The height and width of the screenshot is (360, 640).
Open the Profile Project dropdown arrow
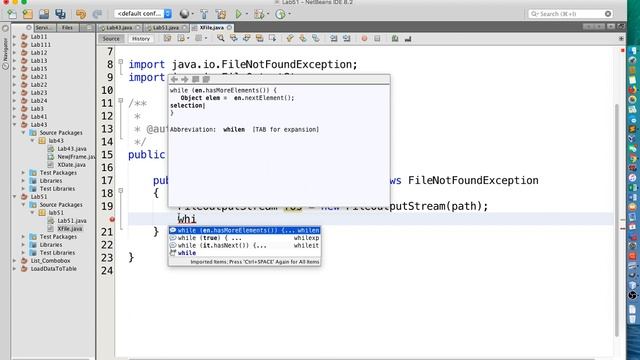coord(289,14)
